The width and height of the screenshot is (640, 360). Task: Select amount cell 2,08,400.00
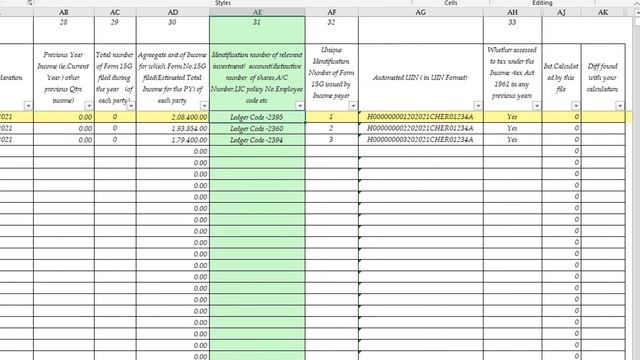tap(173, 117)
